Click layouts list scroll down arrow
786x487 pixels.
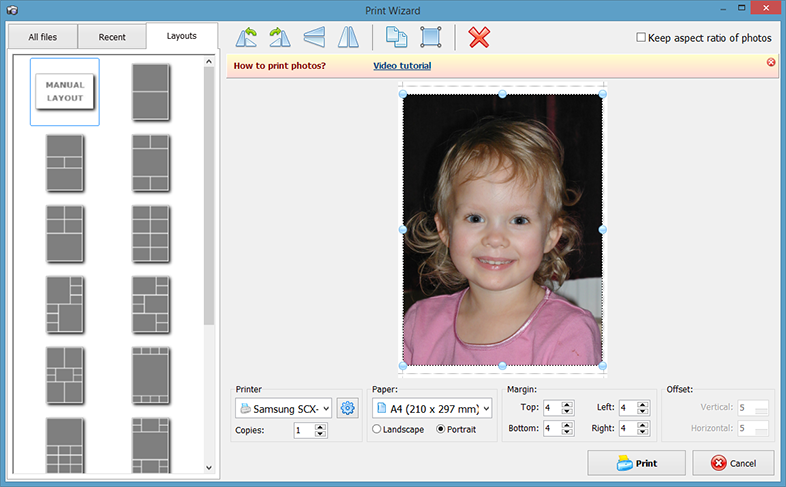point(209,468)
